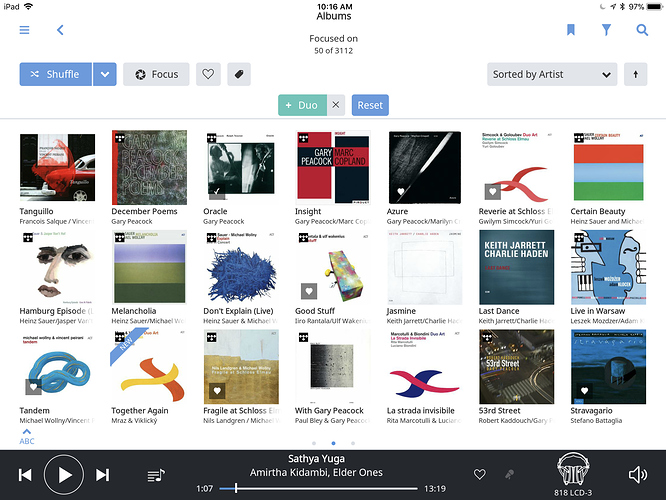666x500 pixels.
Task: Play the current track Sathya Yuga
Action: coord(64,475)
